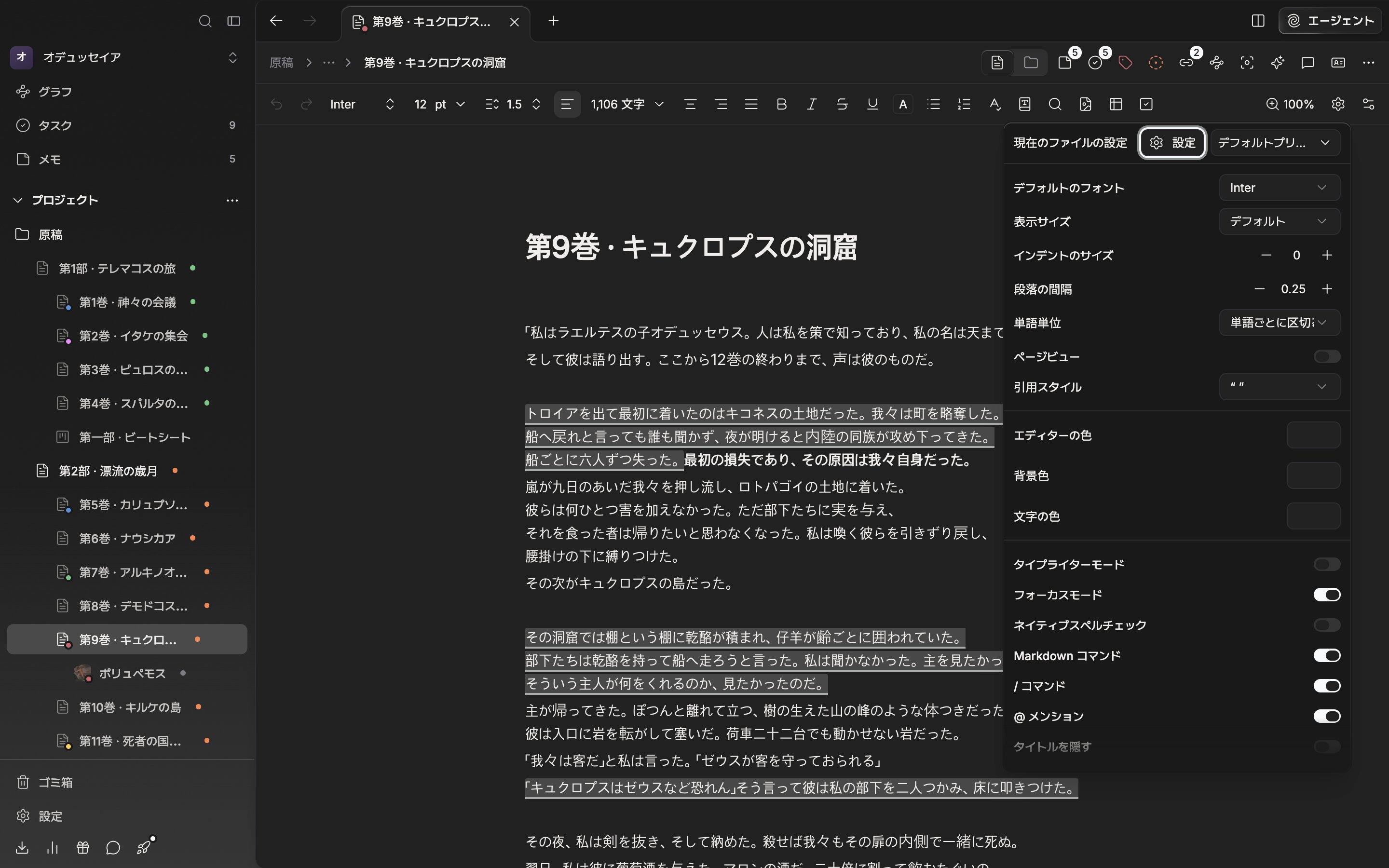
Task: Apply italic formatting
Action: point(812,104)
